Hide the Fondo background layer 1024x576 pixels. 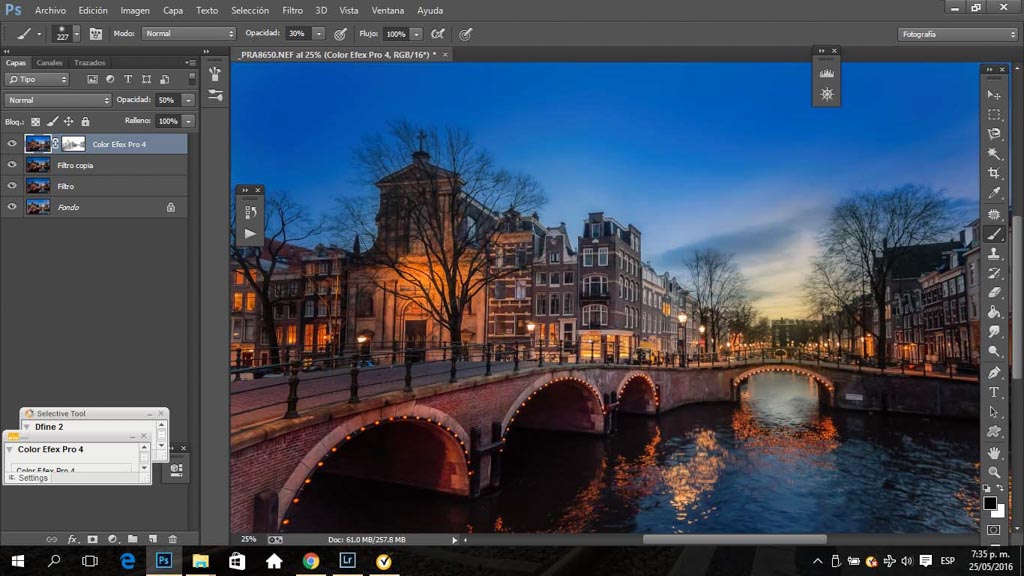coord(12,207)
